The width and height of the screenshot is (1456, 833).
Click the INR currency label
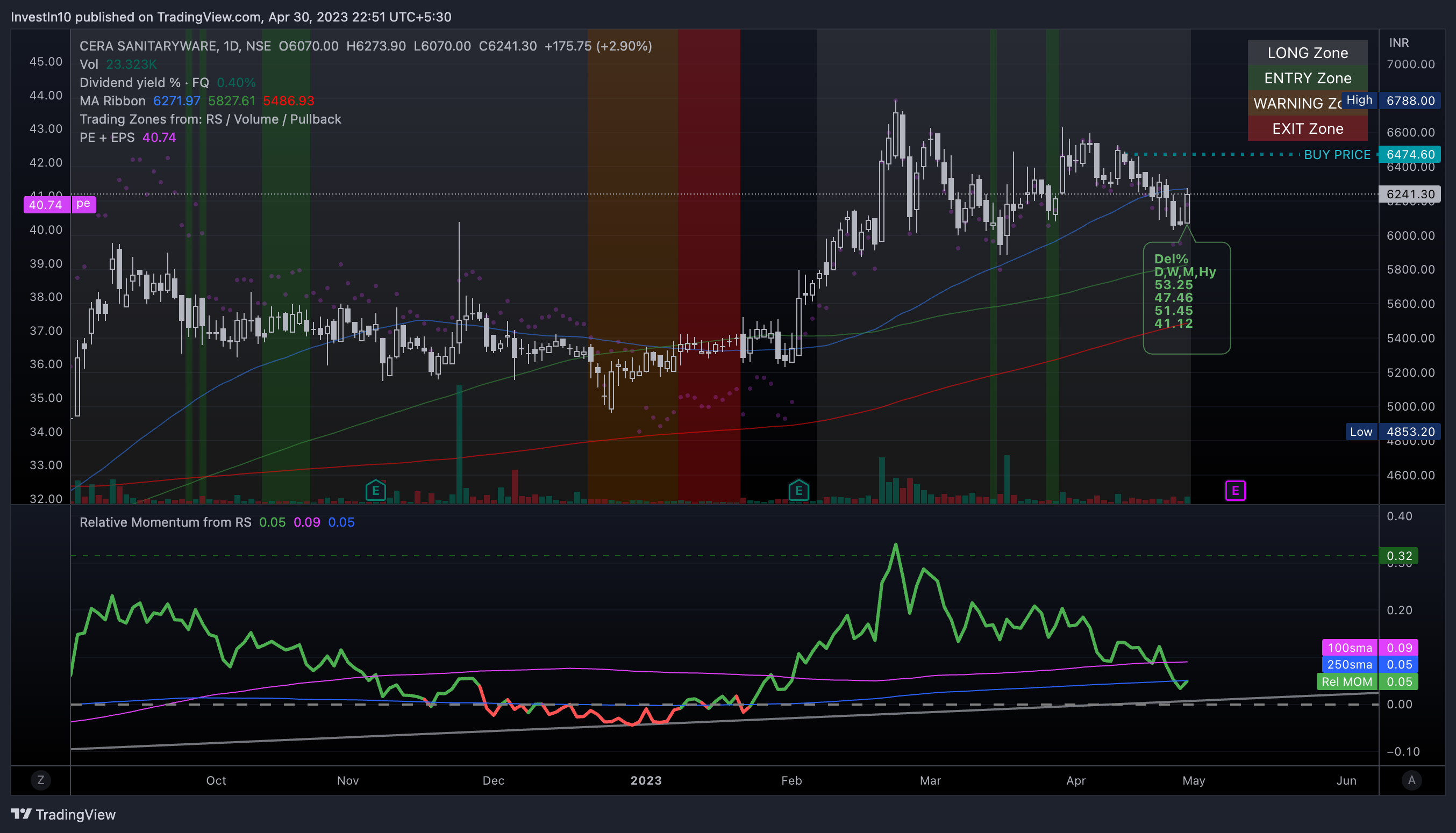[1399, 43]
